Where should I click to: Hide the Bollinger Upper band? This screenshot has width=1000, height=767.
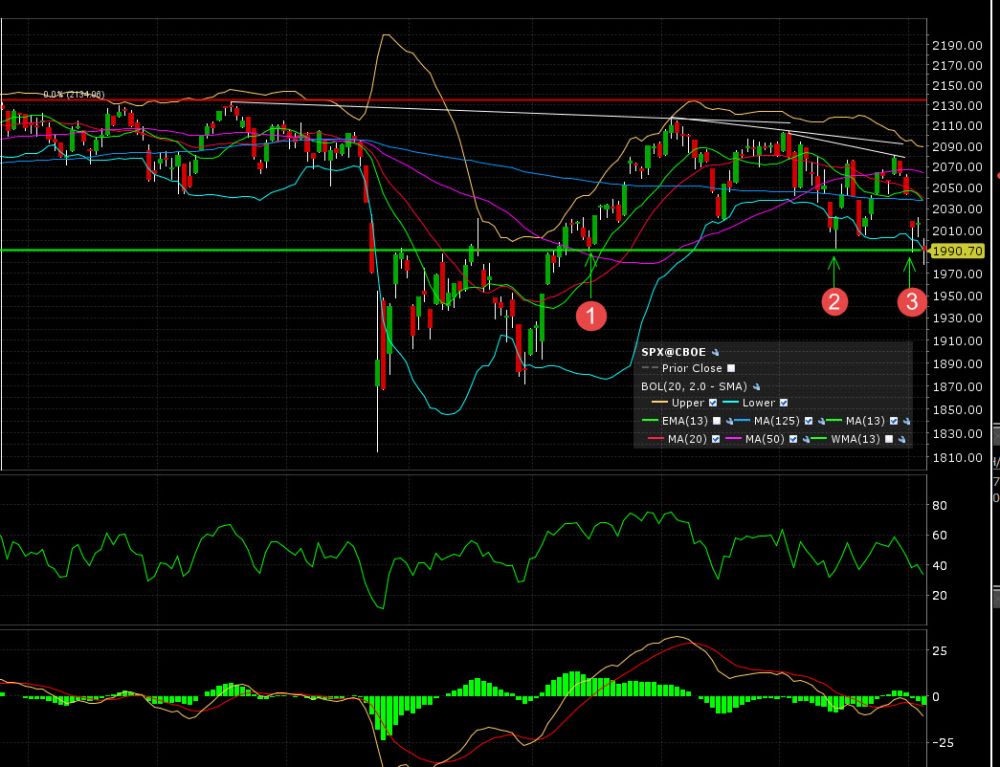[x=713, y=403]
